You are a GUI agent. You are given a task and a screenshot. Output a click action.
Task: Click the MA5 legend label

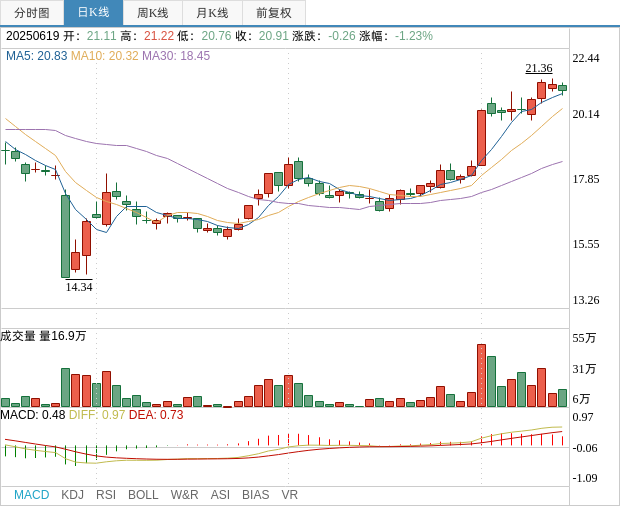coord(36,56)
